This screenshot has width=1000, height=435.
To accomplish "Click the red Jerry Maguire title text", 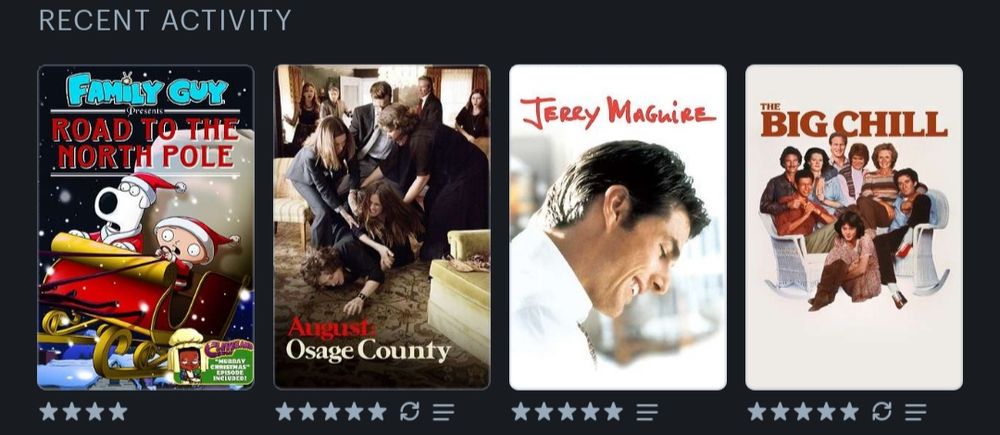I will tap(617, 113).
